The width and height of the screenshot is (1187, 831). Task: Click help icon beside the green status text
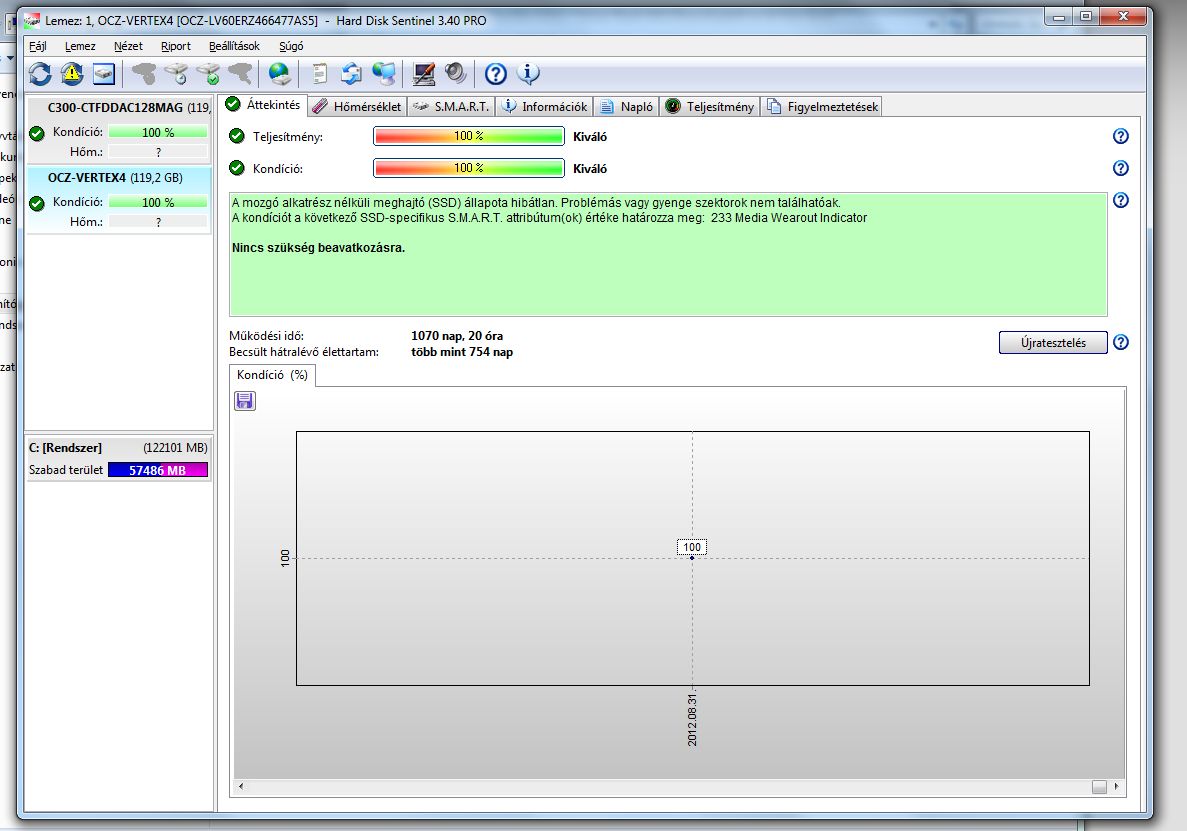tap(1120, 200)
